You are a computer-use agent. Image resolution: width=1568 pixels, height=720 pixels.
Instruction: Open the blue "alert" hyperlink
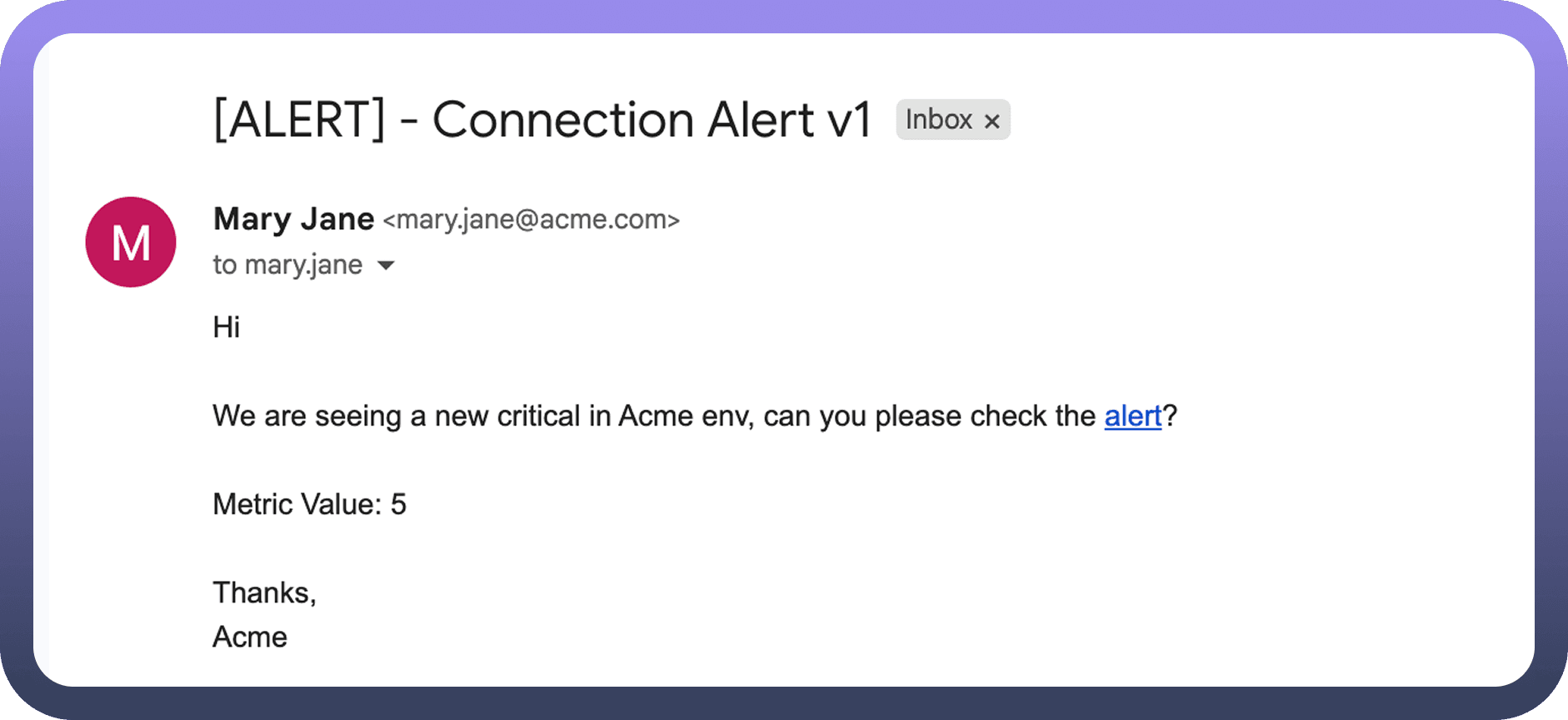[1132, 416]
